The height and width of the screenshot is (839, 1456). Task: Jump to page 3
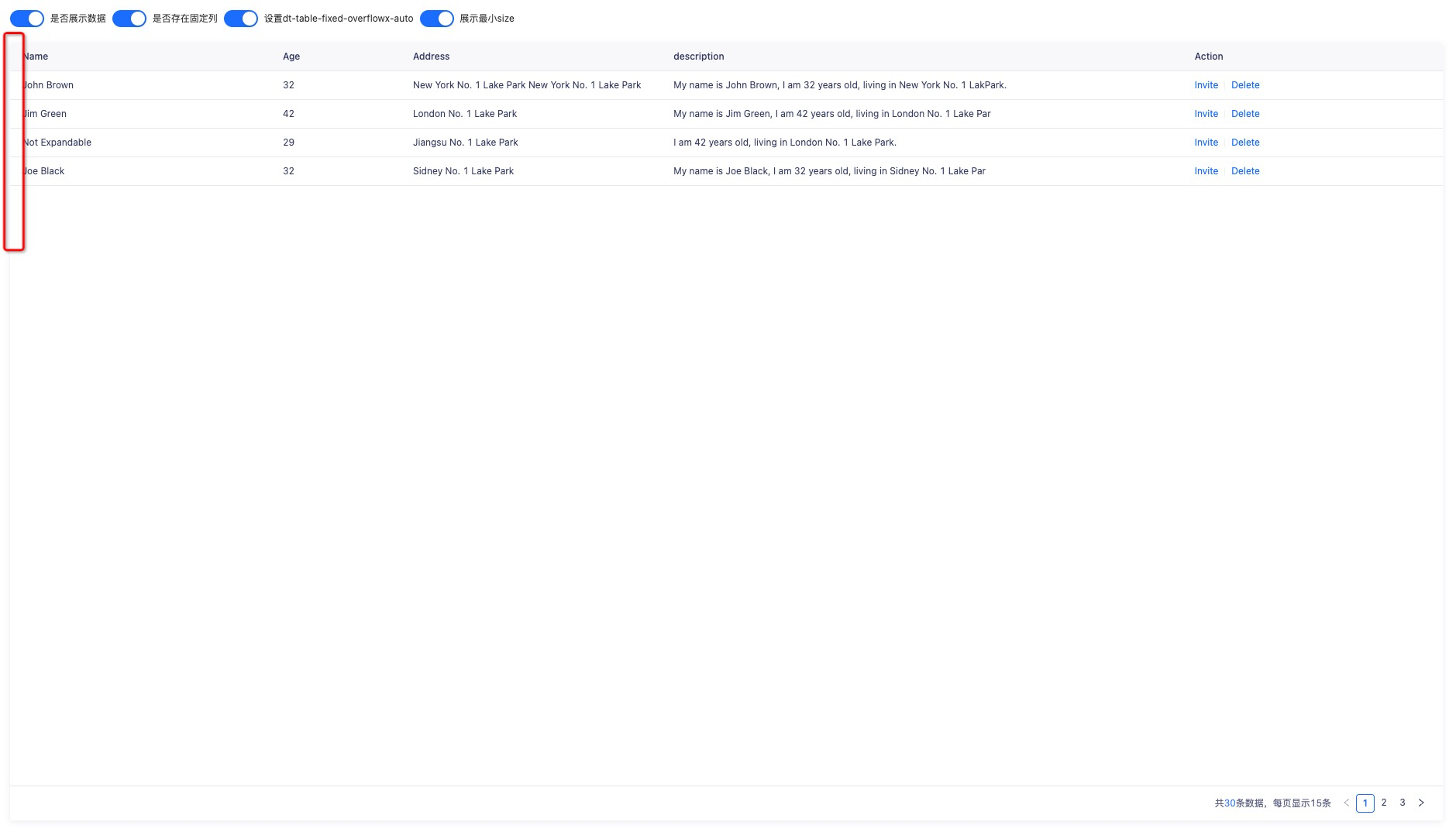(1403, 803)
